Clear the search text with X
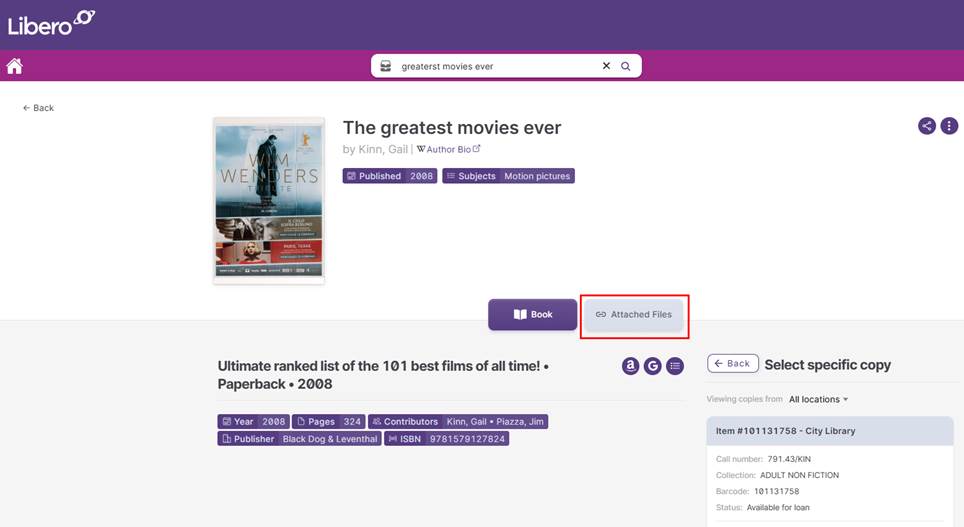964x527 pixels. [606, 67]
